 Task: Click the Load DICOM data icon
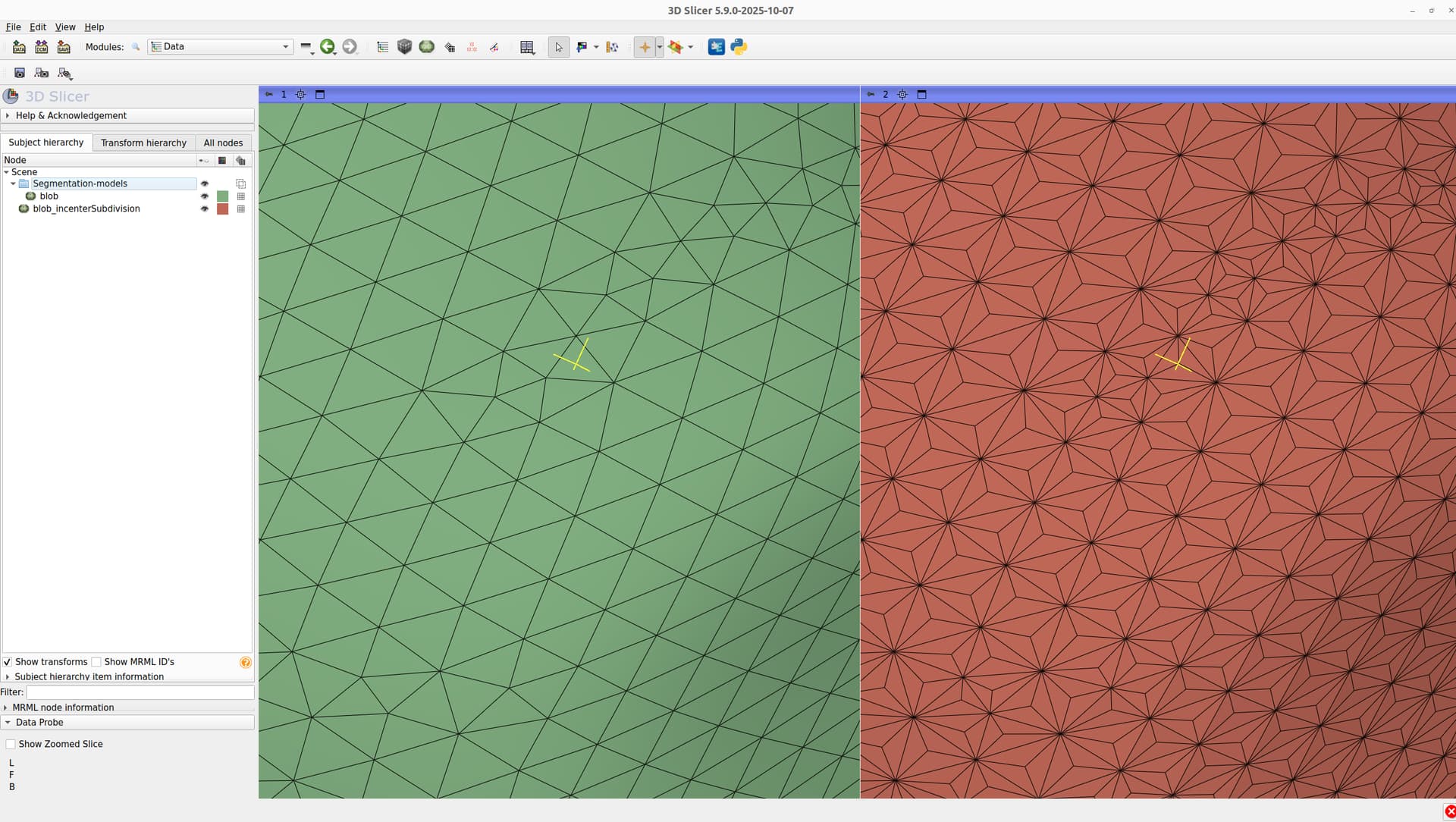pyautogui.click(x=41, y=47)
